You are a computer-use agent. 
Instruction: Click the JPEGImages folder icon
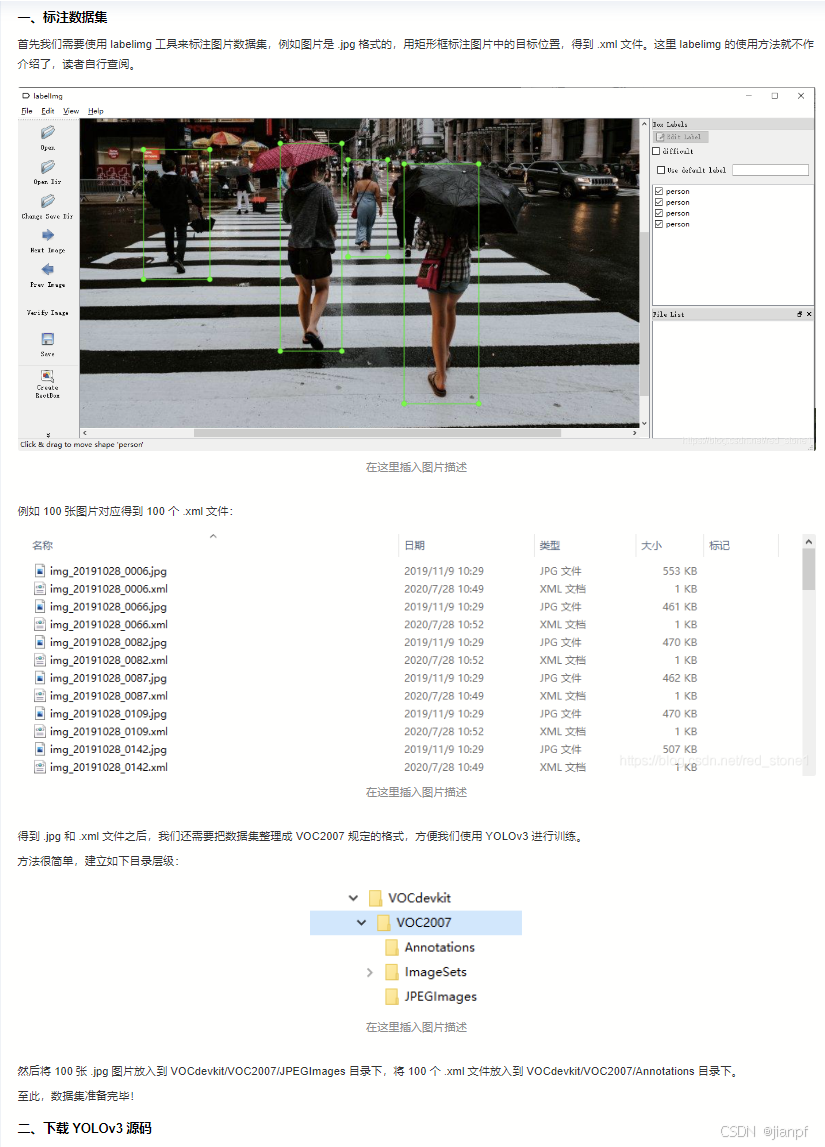pyautogui.click(x=392, y=996)
